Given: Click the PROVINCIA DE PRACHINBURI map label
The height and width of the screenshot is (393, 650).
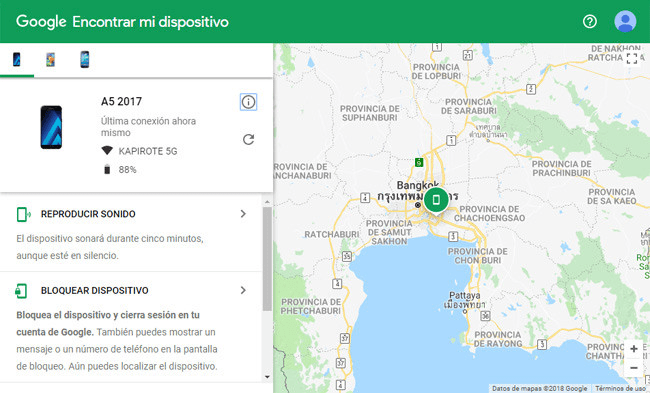Looking at the screenshot, I should [x=562, y=168].
